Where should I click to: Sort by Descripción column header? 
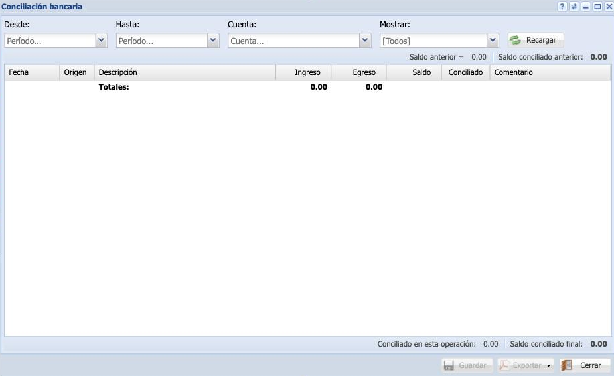pyautogui.click(x=185, y=72)
